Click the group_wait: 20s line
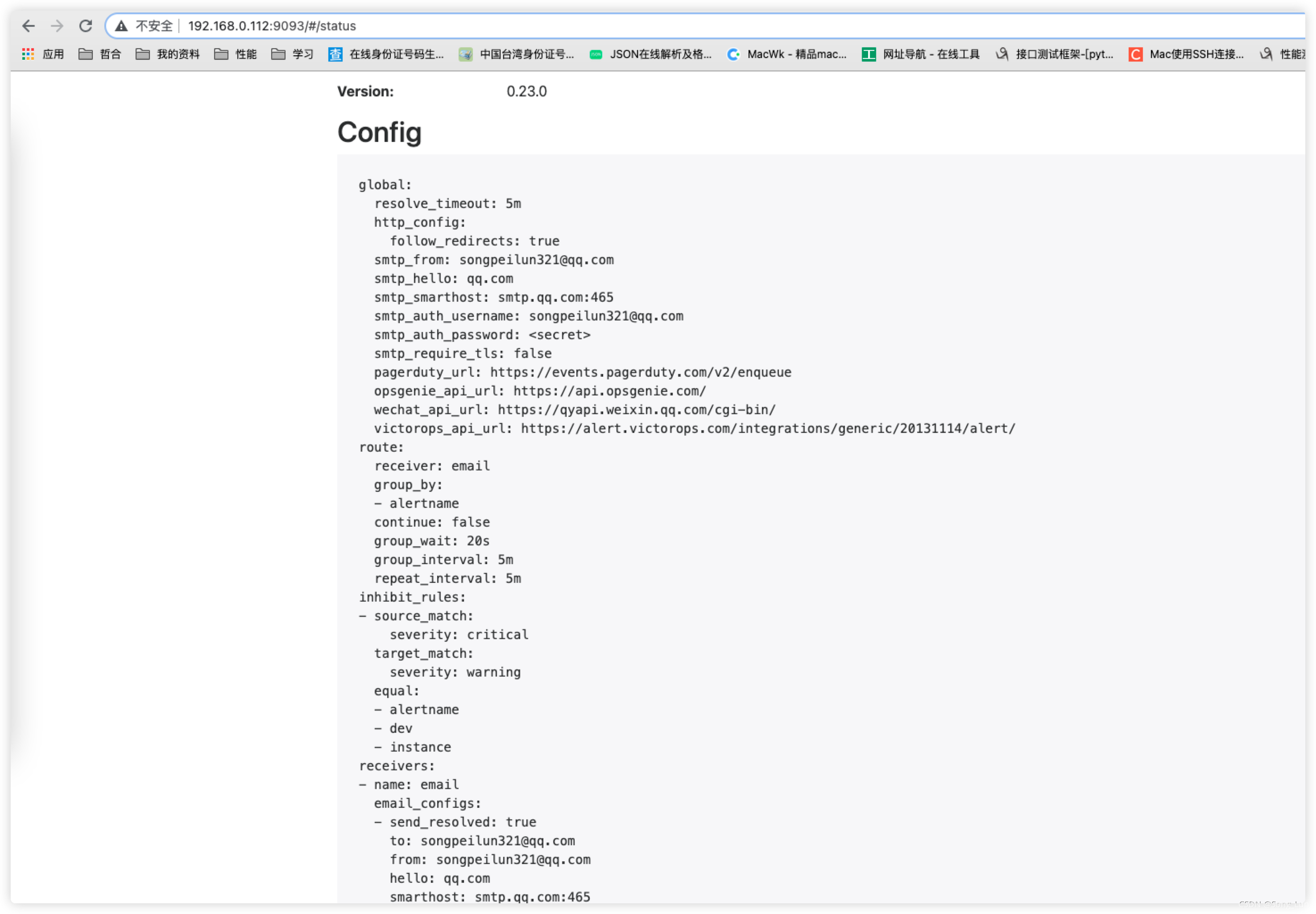Screen dimensions: 1316x914 point(432,541)
